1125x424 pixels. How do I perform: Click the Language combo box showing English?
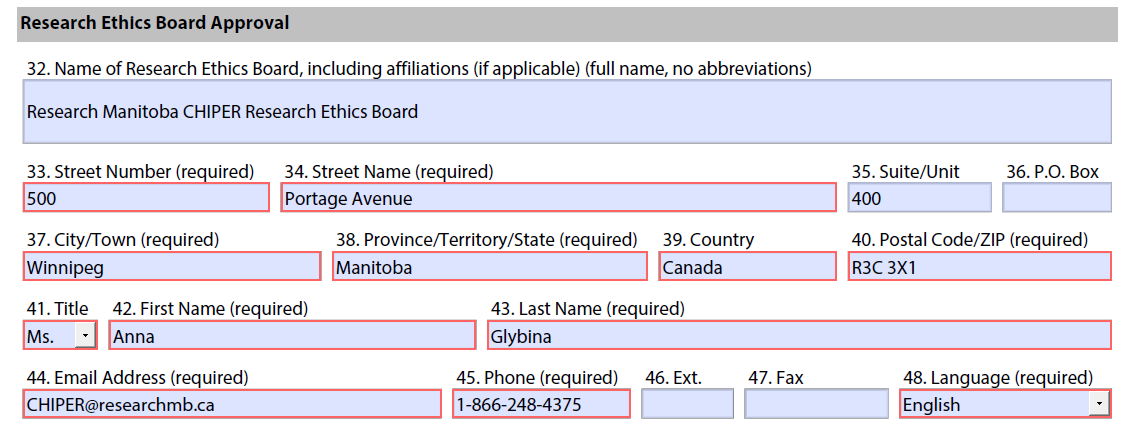[994, 404]
